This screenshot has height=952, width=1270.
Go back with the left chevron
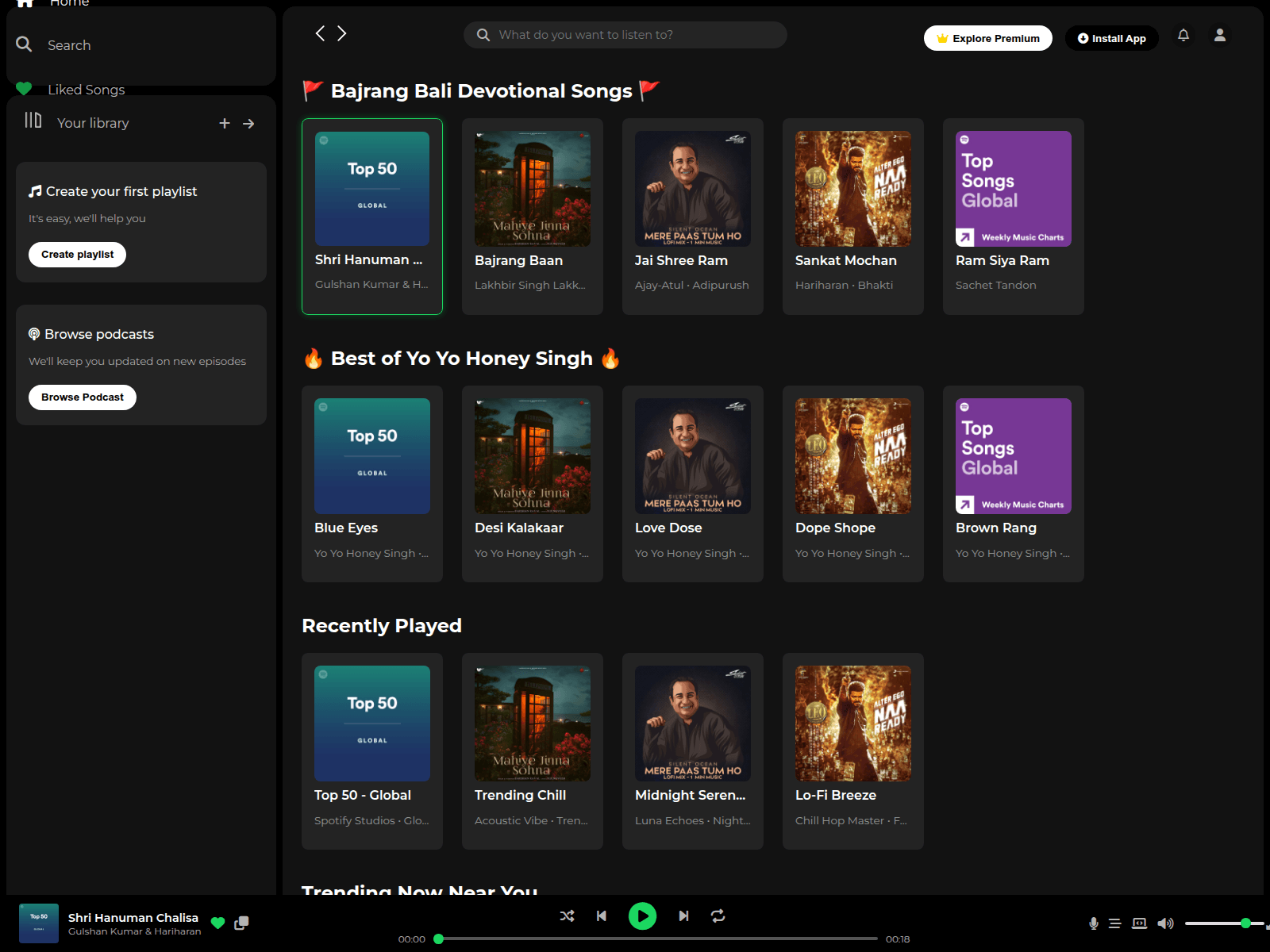click(x=320, y=33)
